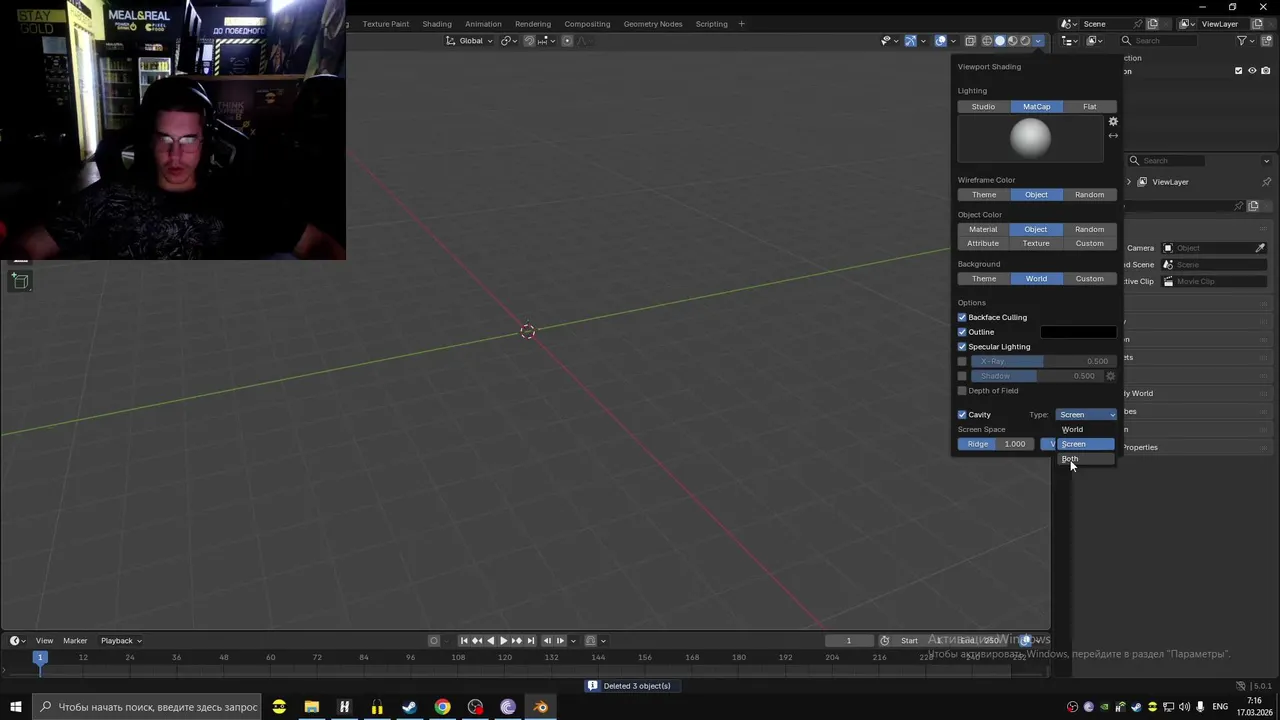The width and height of the screenshot is (1280, 720).
Task: Set Object Color to Material
Action: pos(983,229)
